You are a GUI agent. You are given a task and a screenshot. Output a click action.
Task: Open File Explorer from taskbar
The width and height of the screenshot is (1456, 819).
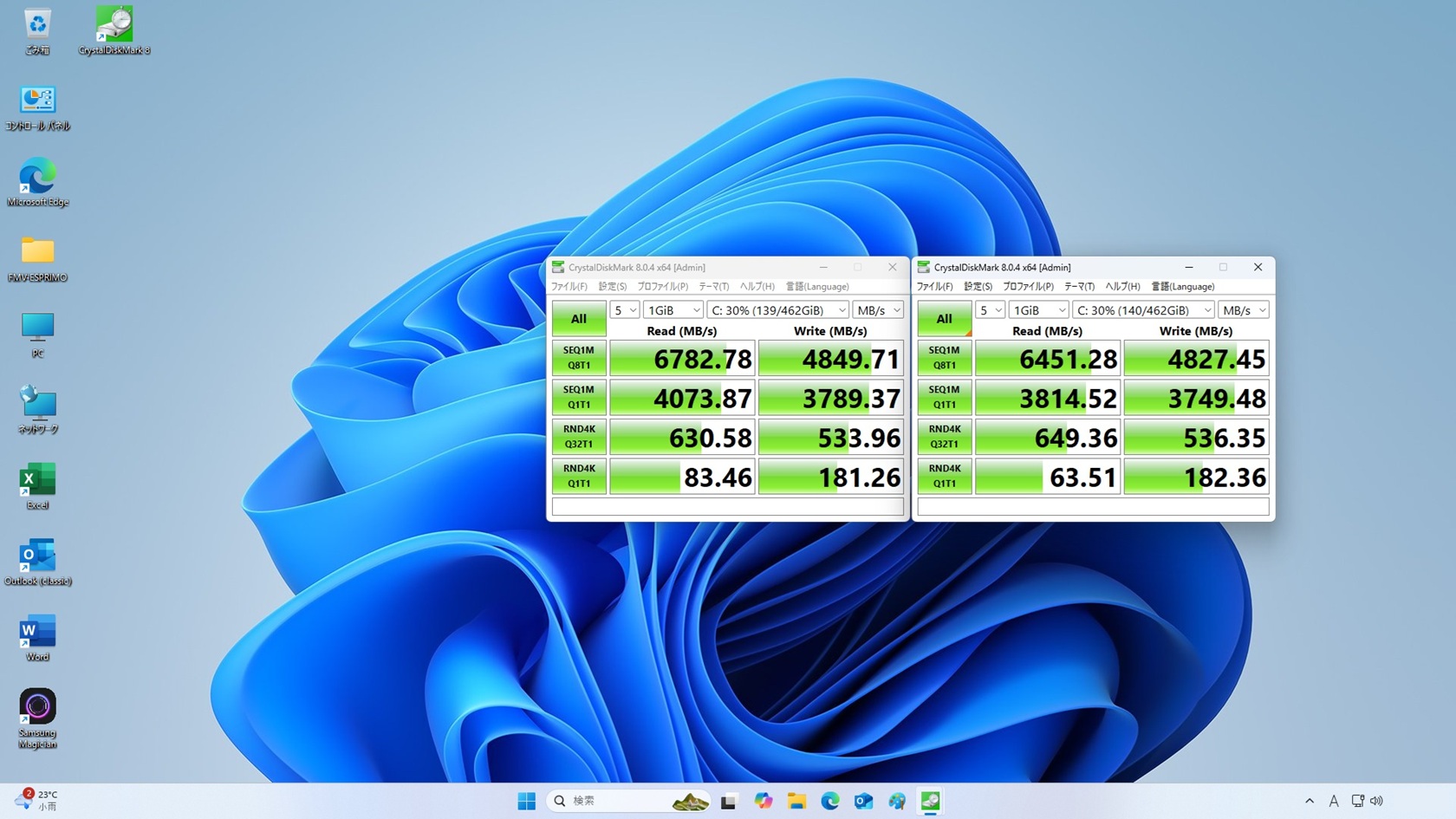796,801
